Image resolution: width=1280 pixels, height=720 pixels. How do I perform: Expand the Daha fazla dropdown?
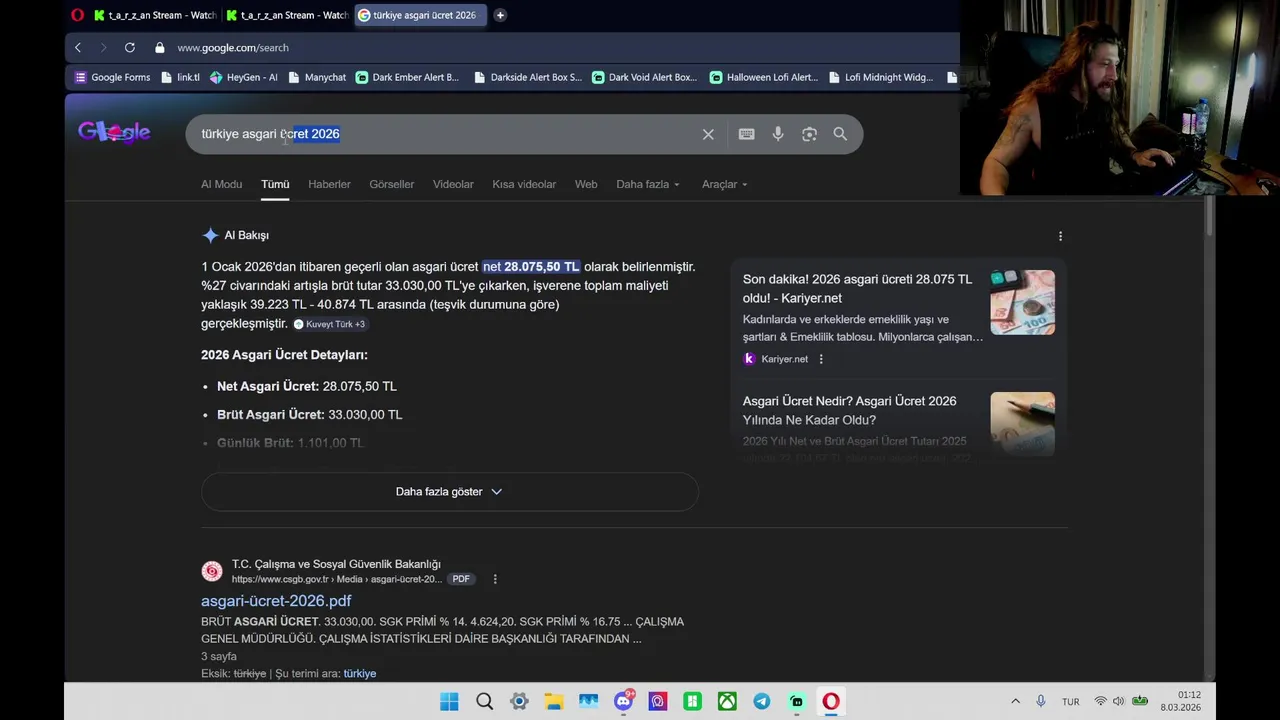648,184
